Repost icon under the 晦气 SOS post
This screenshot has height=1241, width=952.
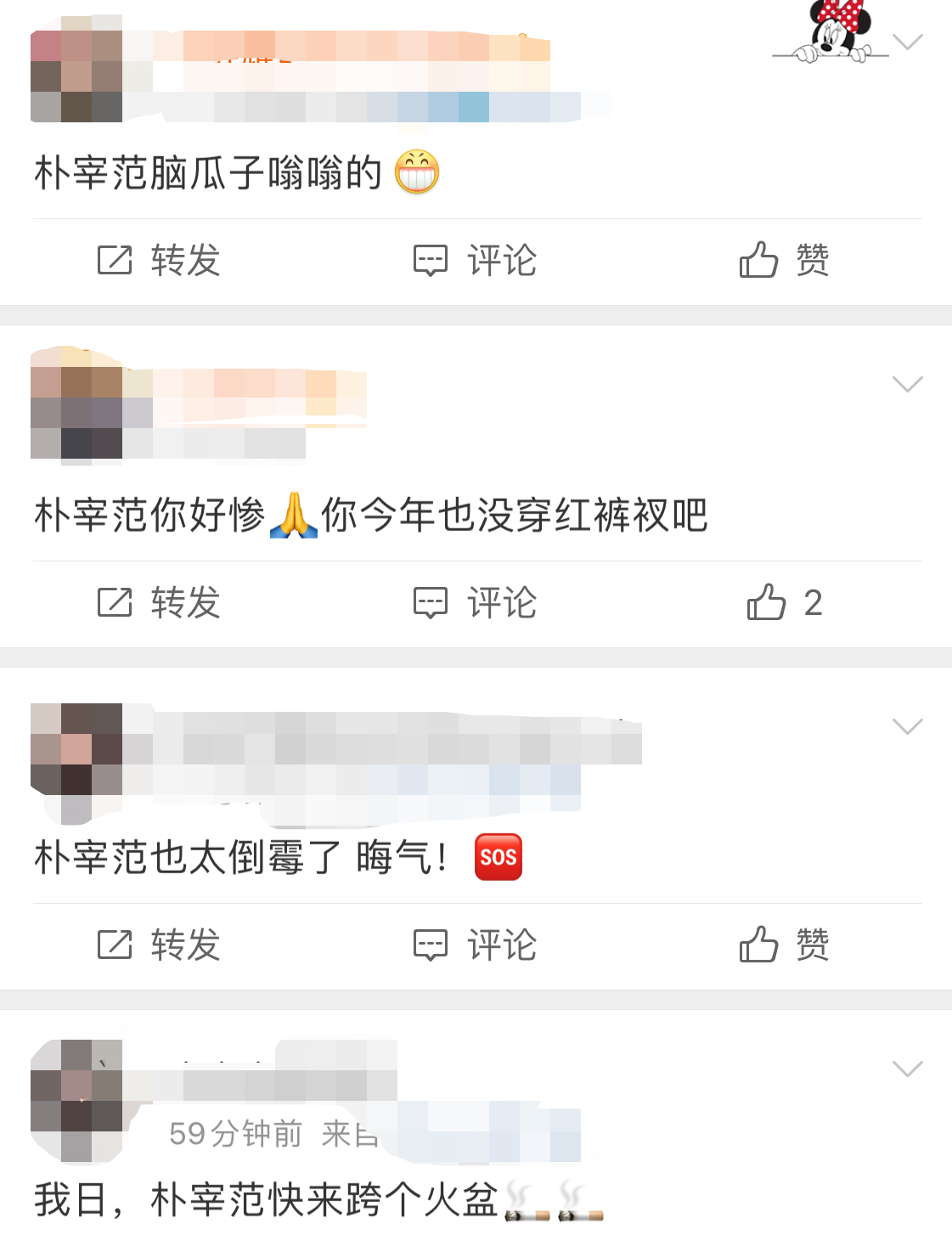[115, 945]
